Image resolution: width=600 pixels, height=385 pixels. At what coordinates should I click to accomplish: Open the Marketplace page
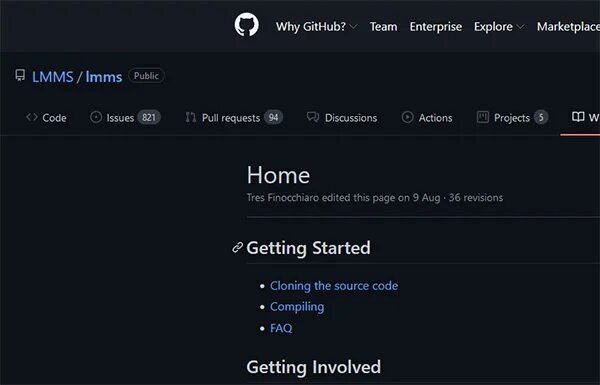[x=568, y=26]
